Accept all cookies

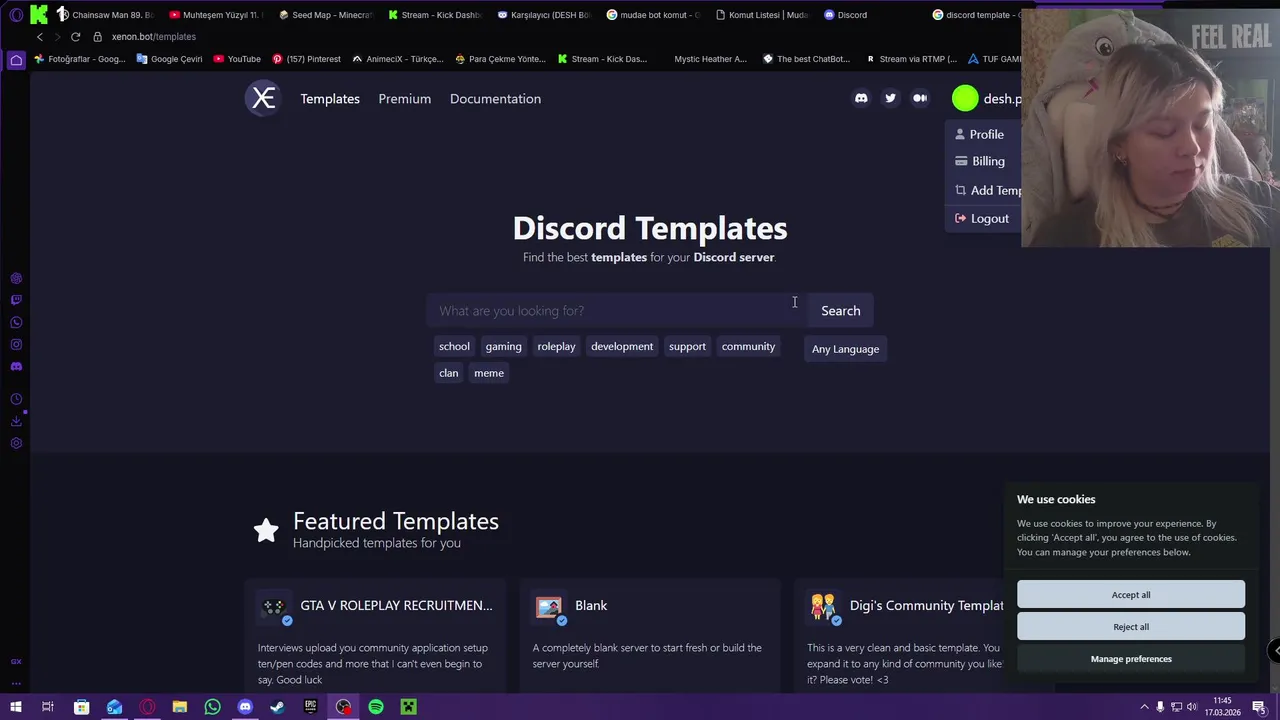[1131, 595]
